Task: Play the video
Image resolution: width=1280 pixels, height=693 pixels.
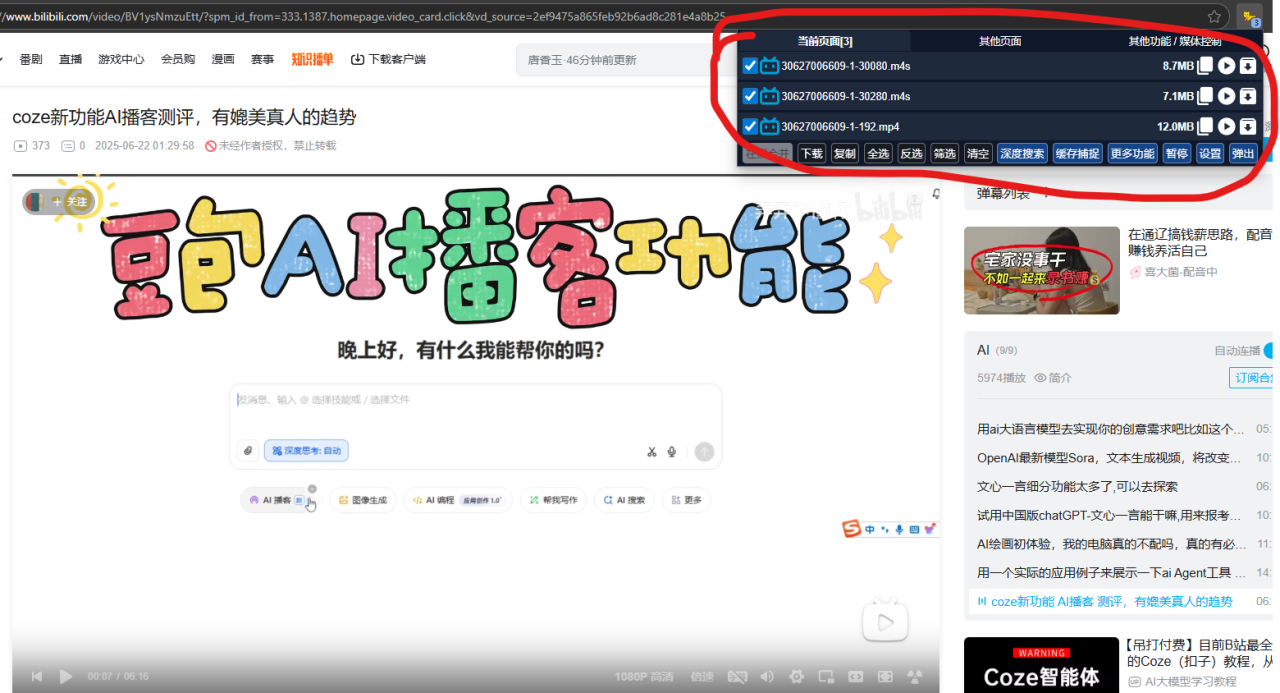Action: click(66, 677)
